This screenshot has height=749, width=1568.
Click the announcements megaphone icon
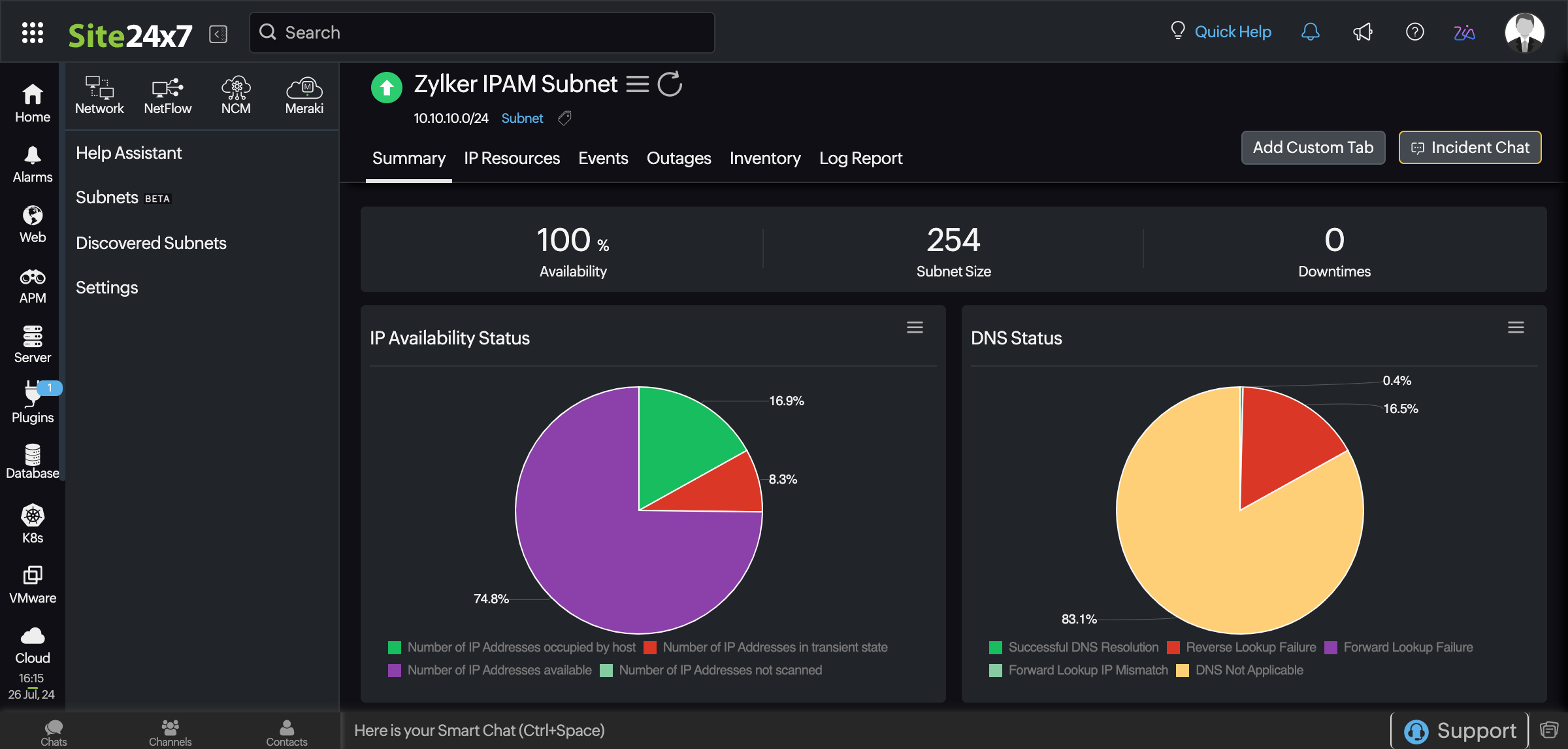point(1363,31)
